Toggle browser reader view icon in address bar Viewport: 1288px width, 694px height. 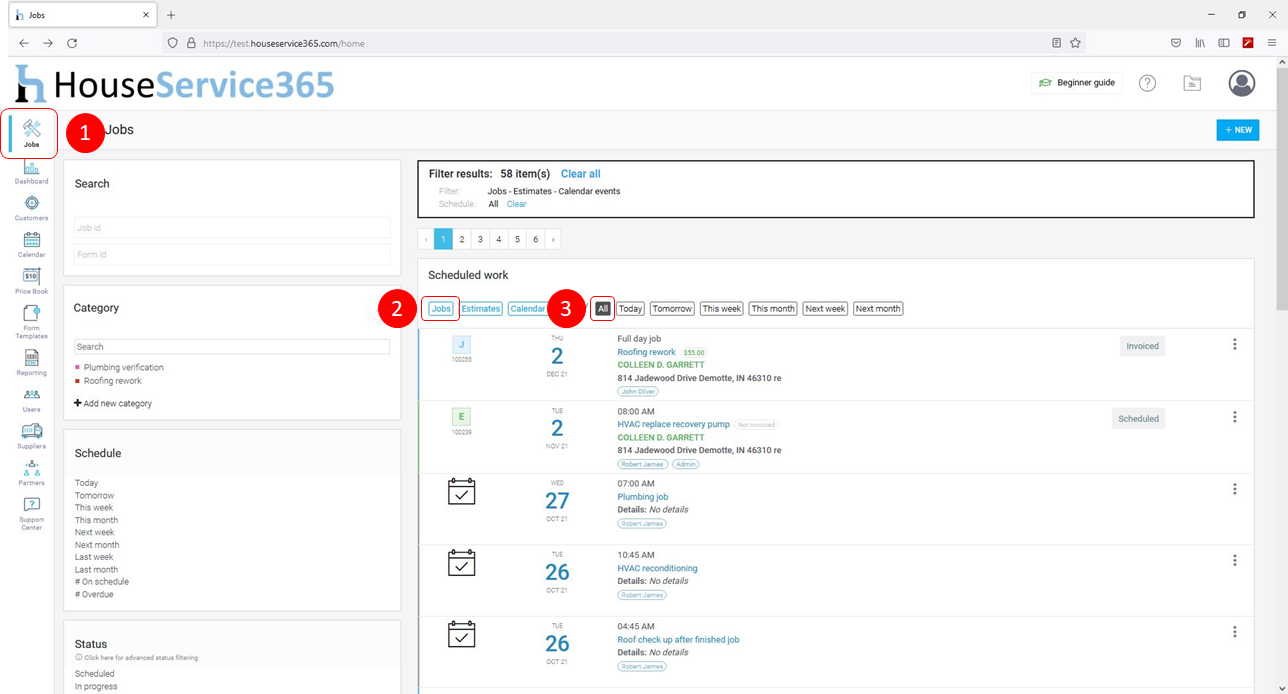[x=1056, y=43]
